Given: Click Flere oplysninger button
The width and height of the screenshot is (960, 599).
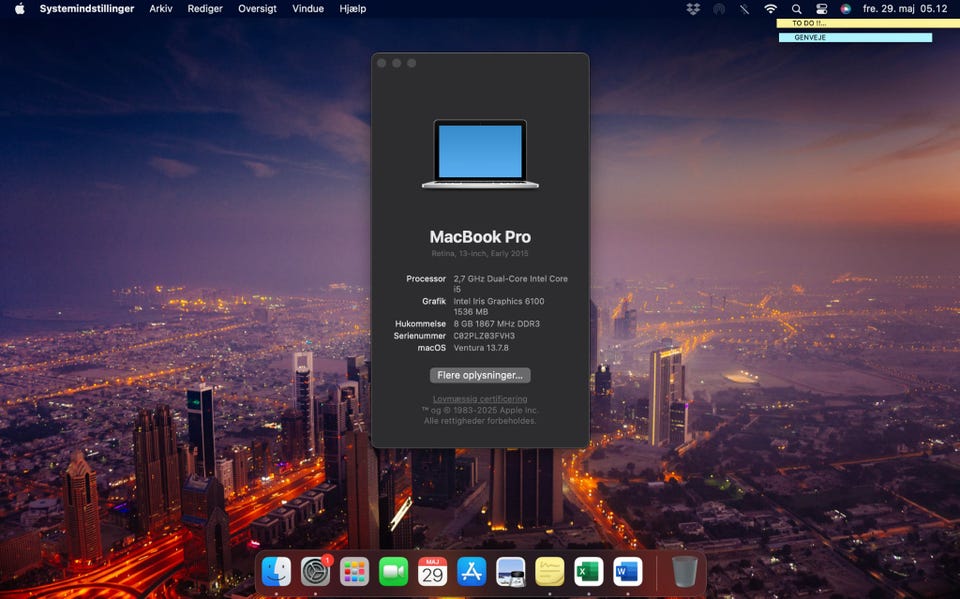Looking at the screenshot, I should [480, 375].
